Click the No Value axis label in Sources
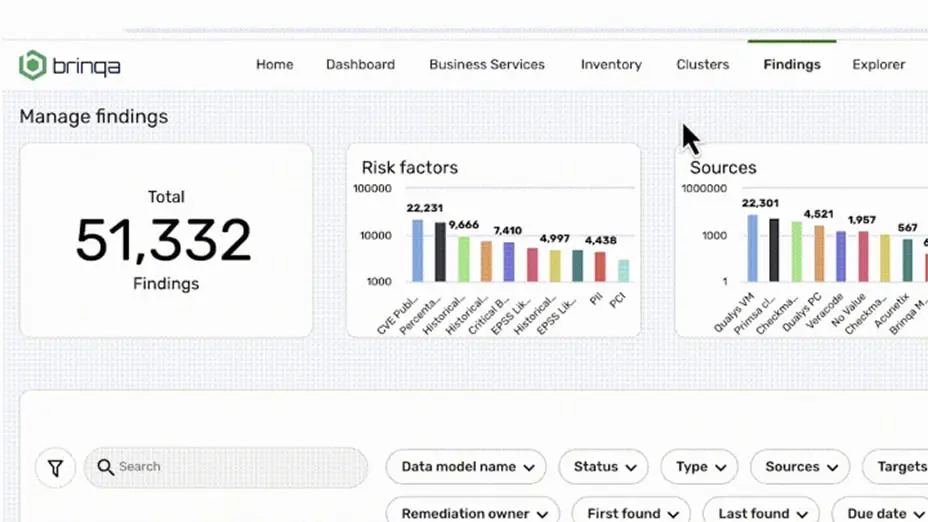 click(849, 309)
